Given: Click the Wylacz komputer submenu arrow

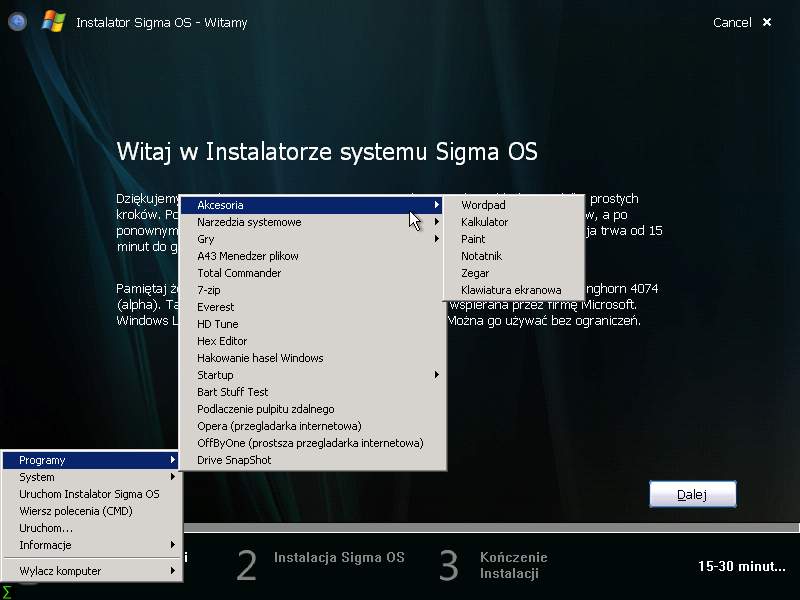Looking at the screenshot, I should click(x=173, y=571).
